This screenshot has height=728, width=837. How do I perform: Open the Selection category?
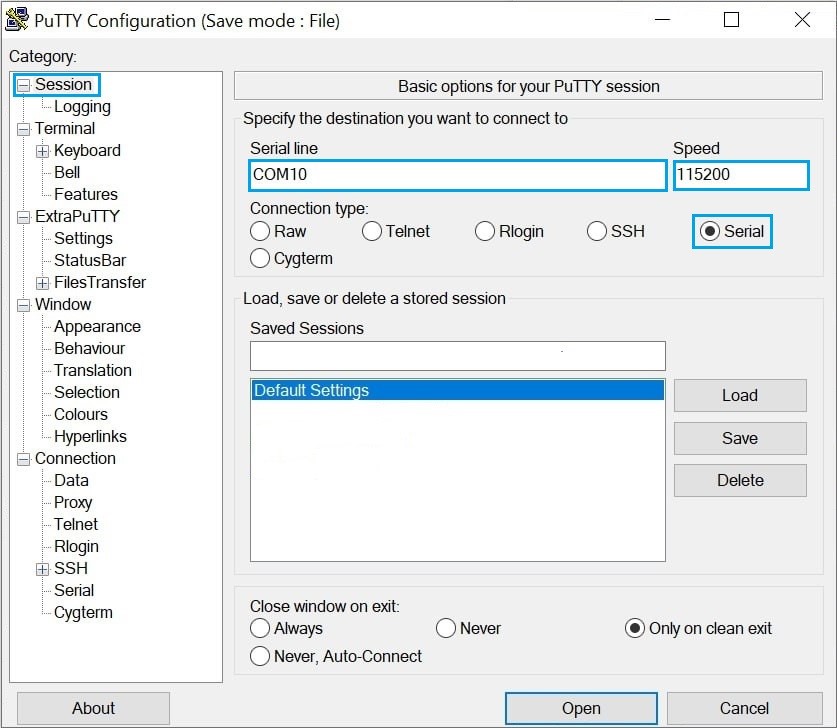point(87,392)
